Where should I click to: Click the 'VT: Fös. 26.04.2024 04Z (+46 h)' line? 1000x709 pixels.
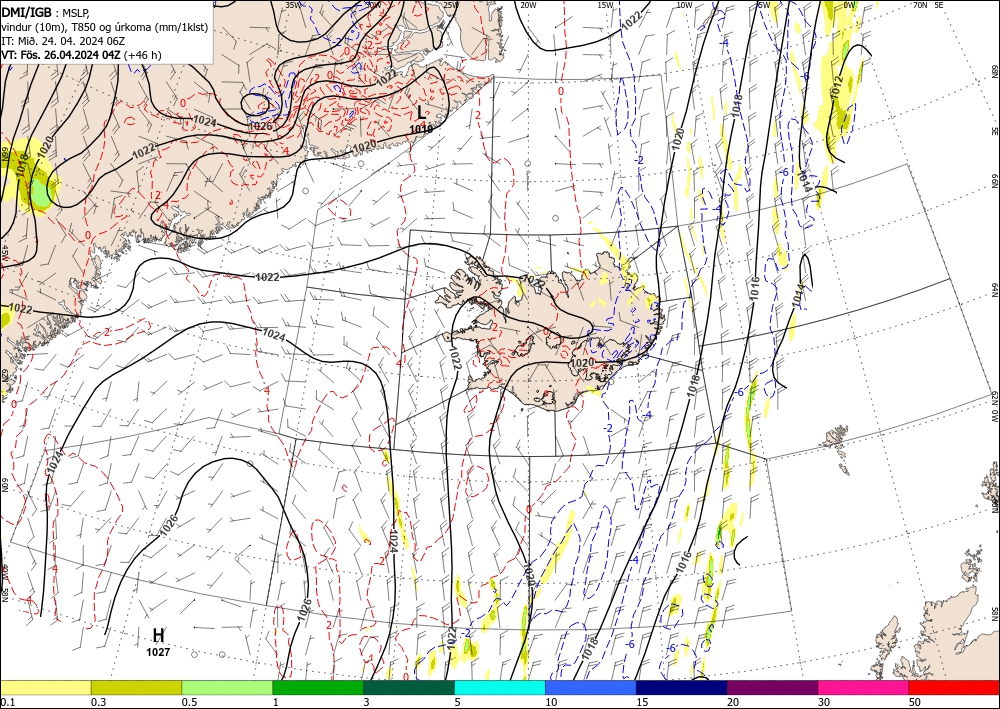[x=81, y=55]
